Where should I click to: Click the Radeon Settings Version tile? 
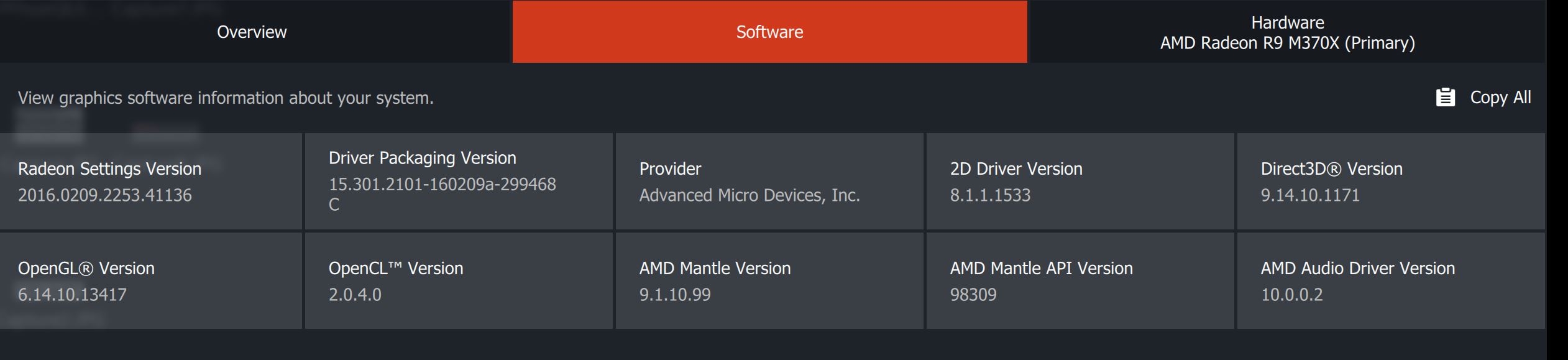151,181
